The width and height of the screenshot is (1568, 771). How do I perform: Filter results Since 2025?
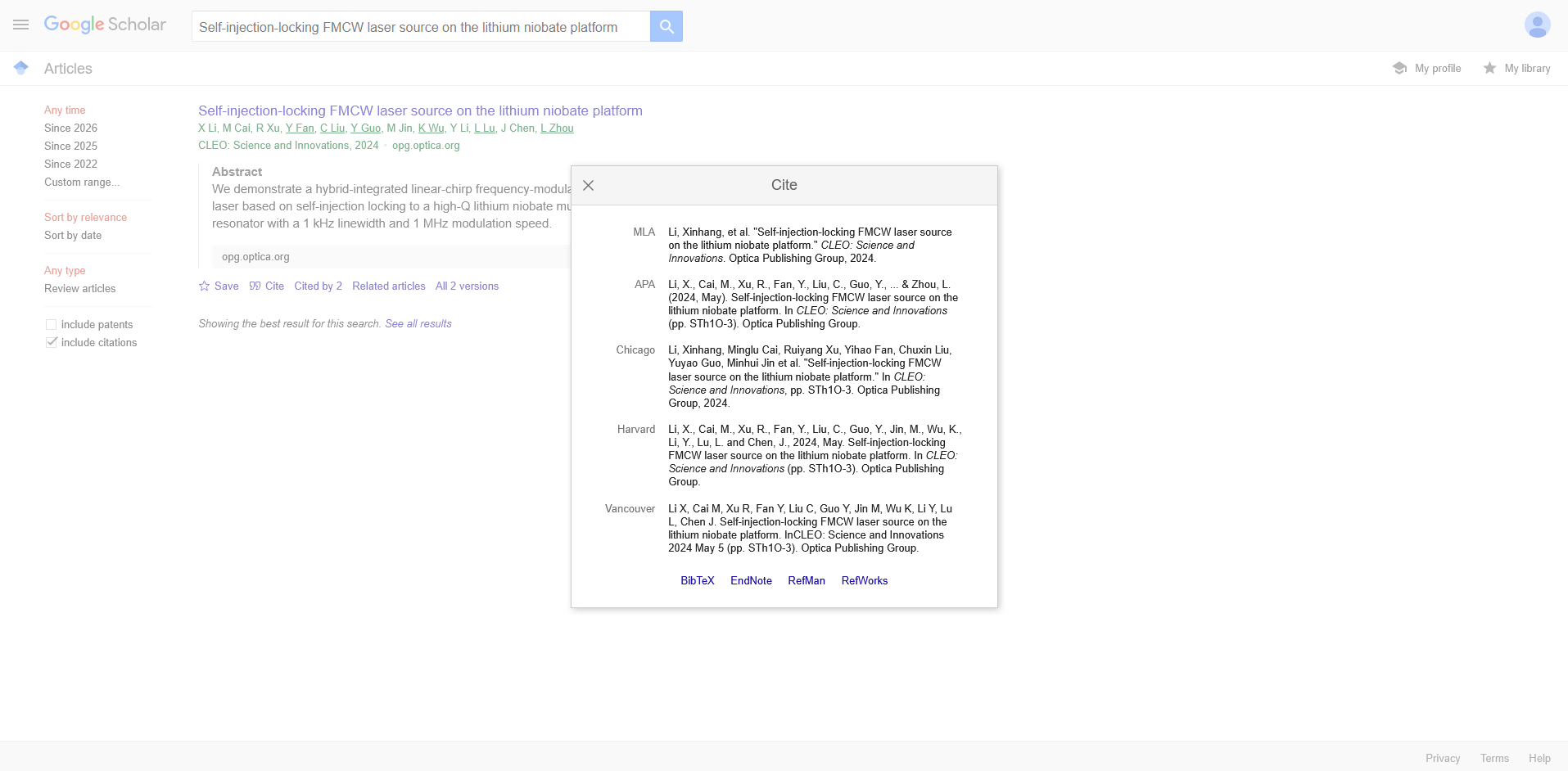coord(70,146)
